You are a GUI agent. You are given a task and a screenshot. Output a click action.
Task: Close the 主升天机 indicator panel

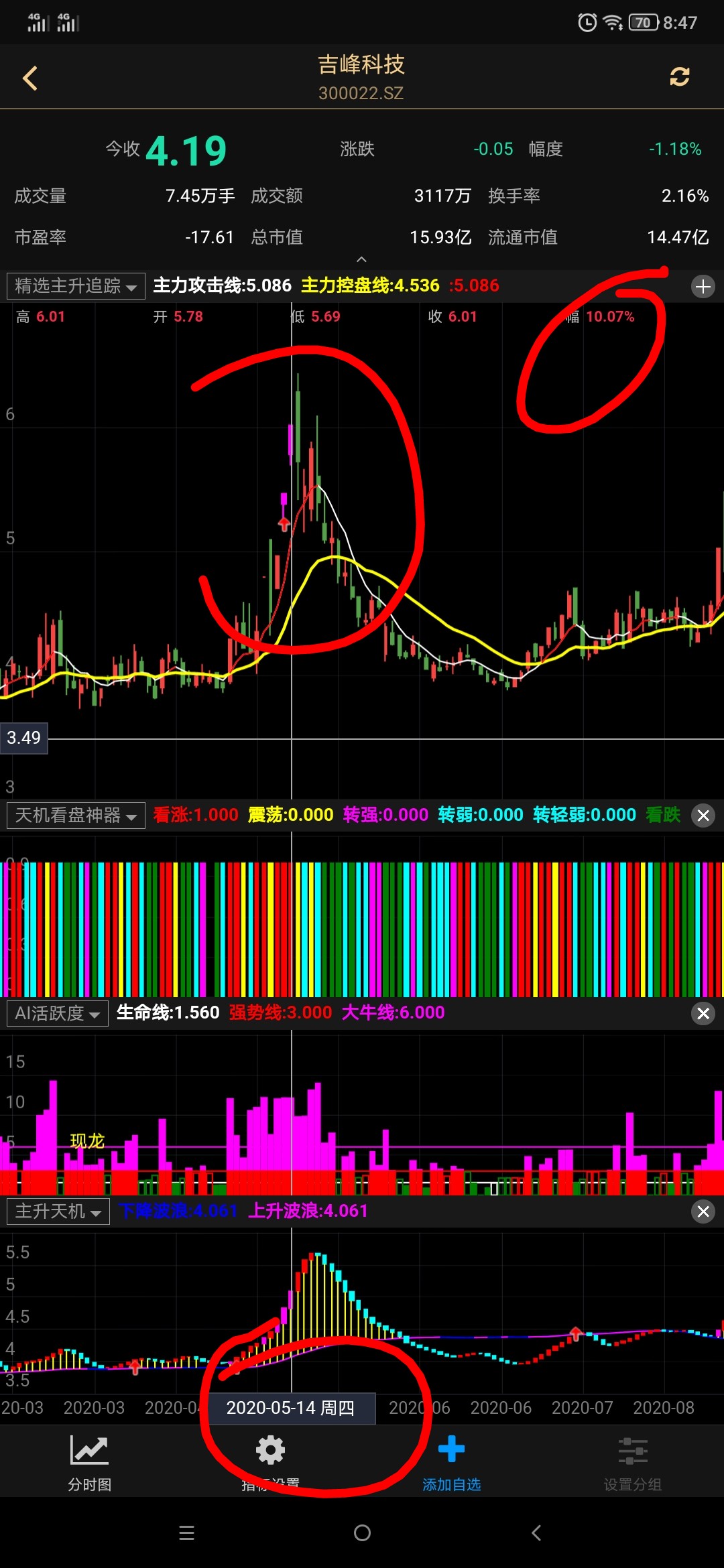[x=703, y=1212]
